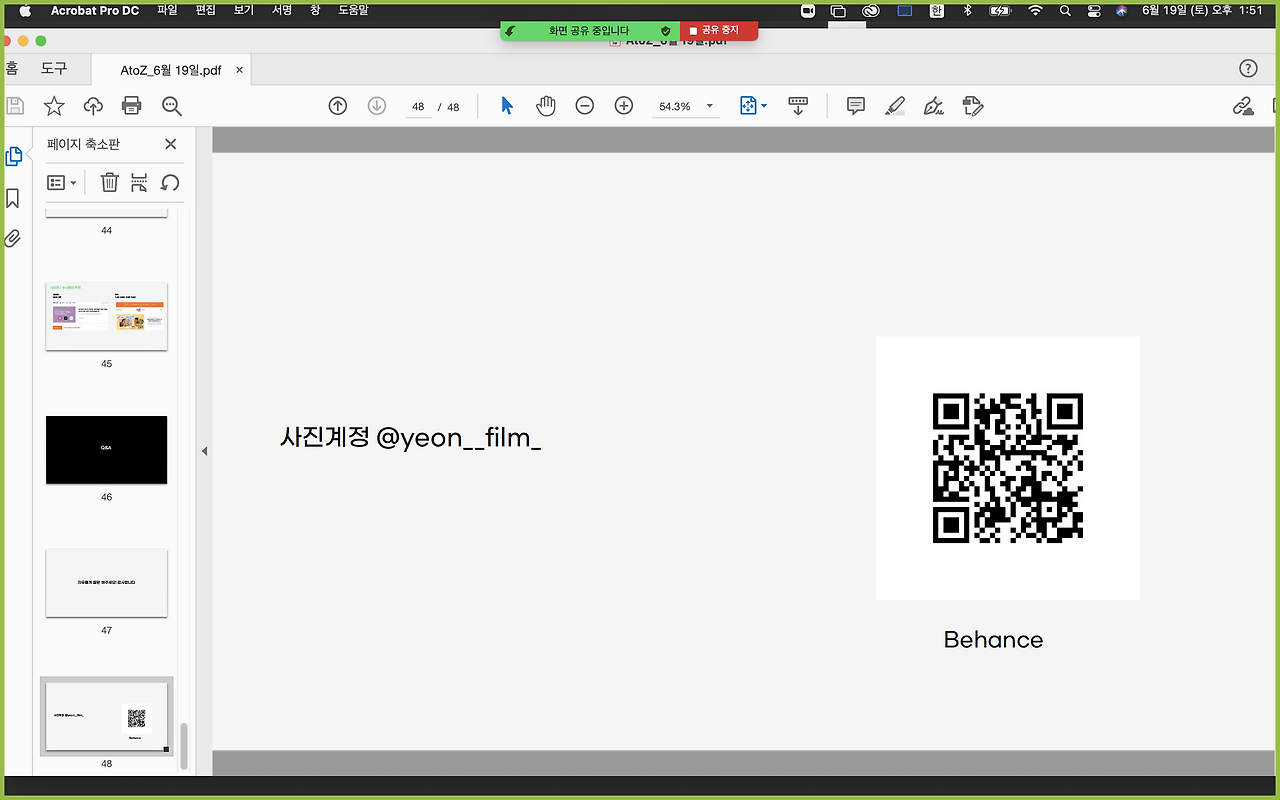Add a sticky note comment
The image size is (1280, 800).
pyautogui.click(x=856, y=106)
